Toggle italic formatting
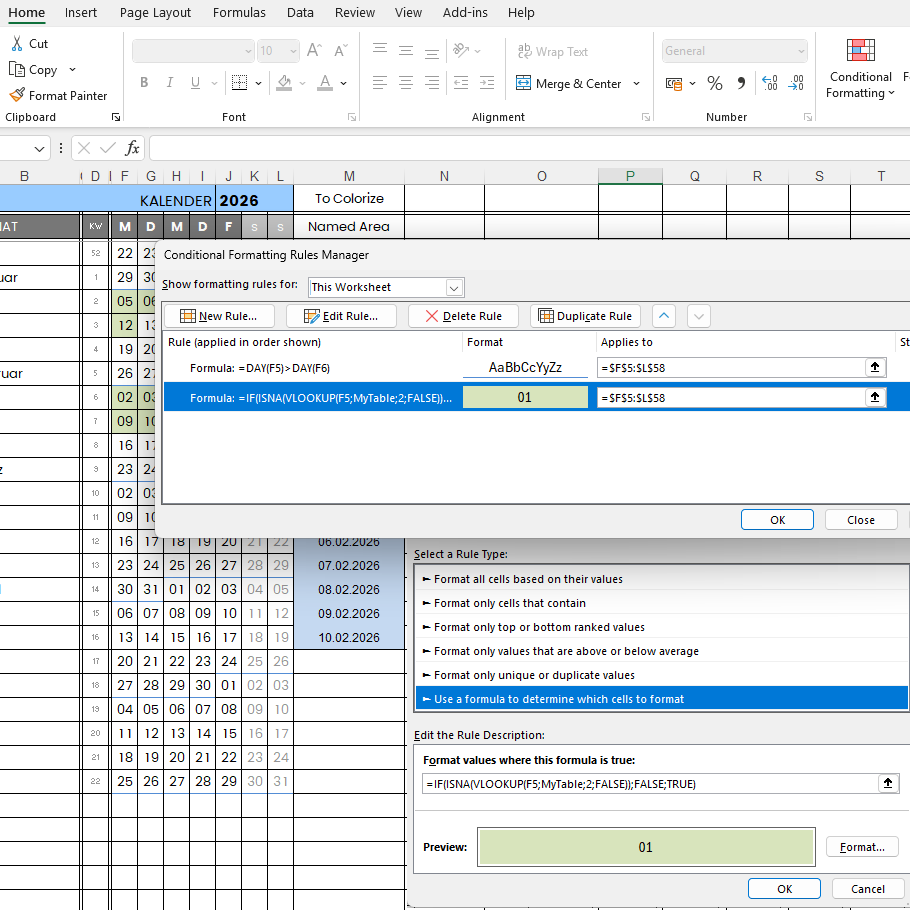 pos(170,83)
